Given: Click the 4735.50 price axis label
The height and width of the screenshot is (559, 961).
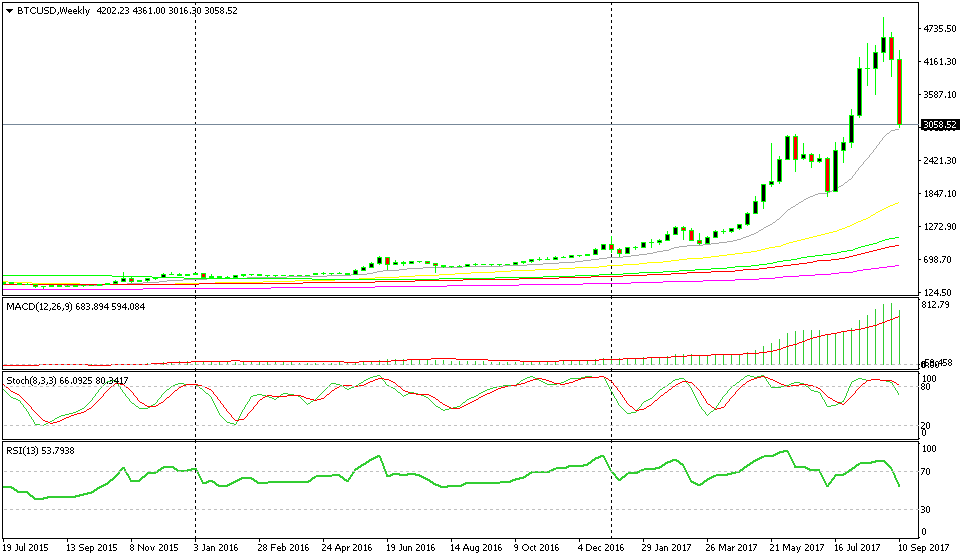Looking at the screenshot, I should [x=938, y=29].
